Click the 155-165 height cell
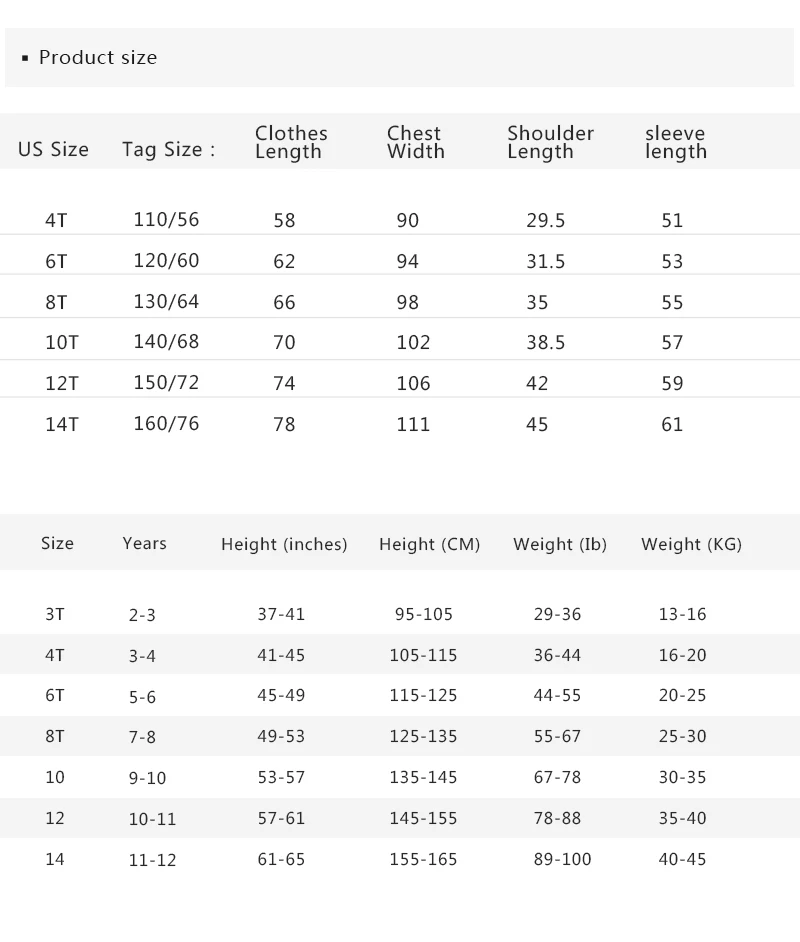Screen dimensions: 800x942 tap(423, 859)
